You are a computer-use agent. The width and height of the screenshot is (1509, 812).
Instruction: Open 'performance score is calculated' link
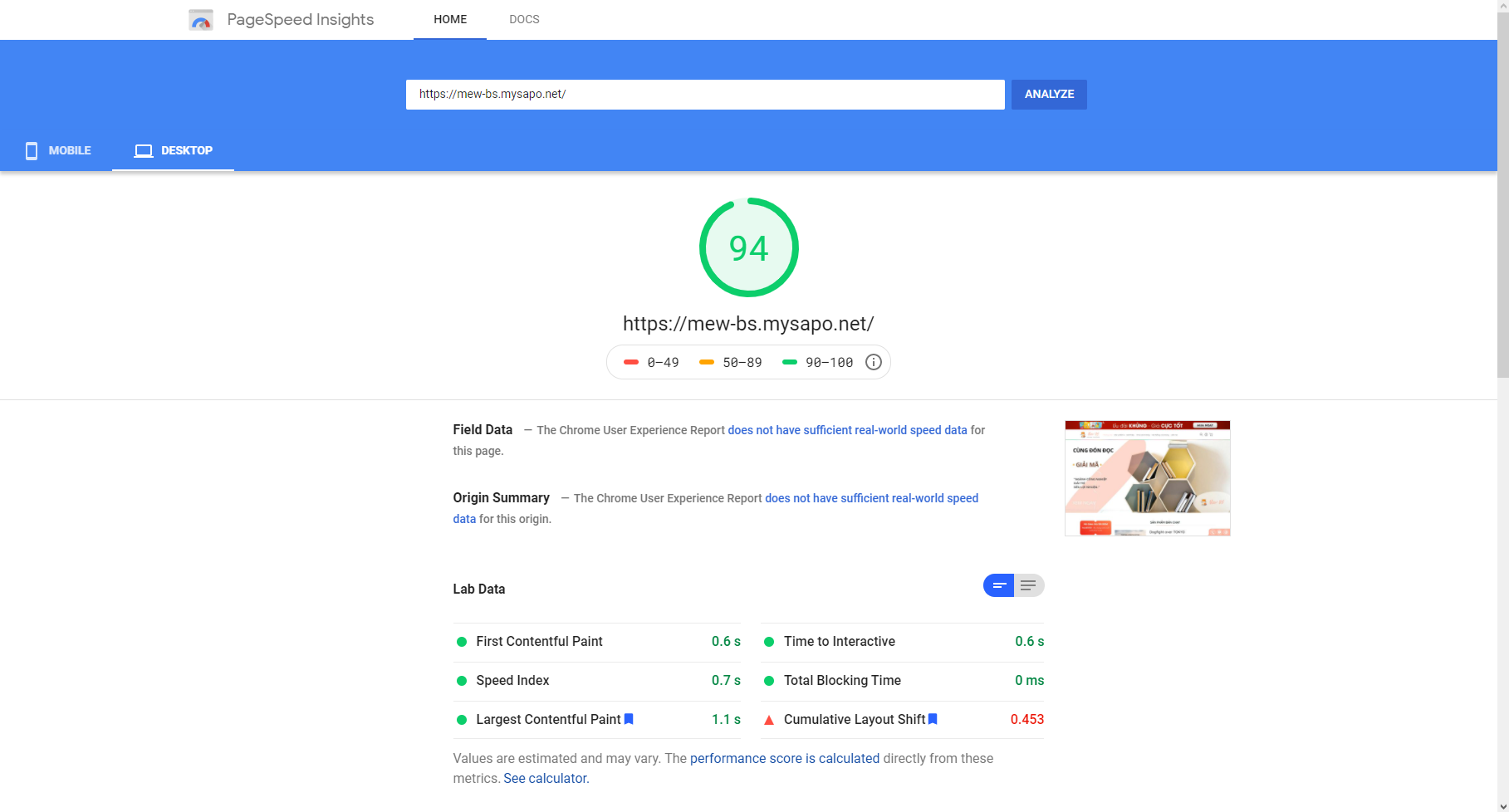point(785,758)
